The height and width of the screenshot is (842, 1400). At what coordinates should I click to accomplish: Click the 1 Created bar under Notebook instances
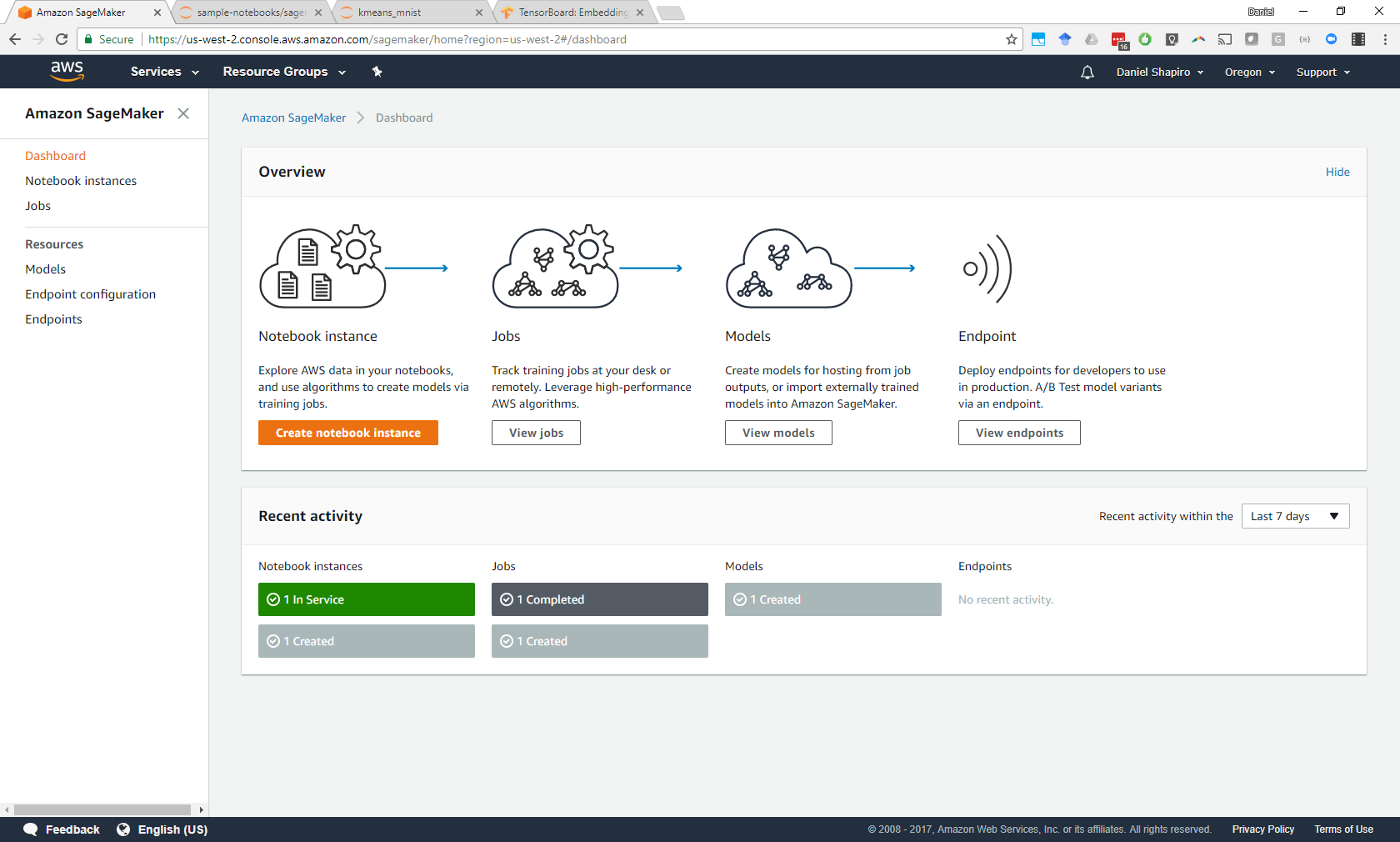(x=367, y=641)
